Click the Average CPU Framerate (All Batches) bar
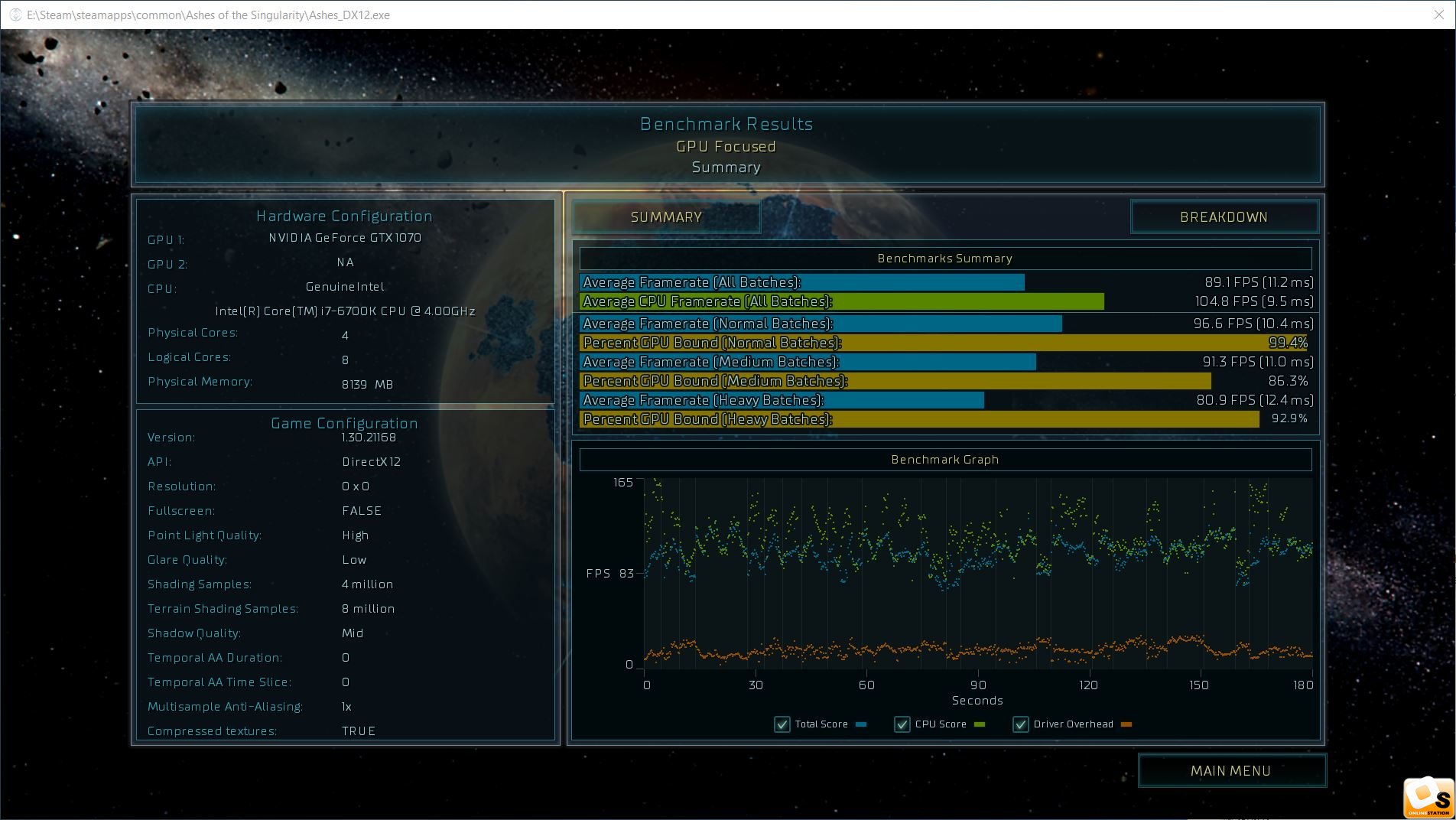 pos(842,301)
